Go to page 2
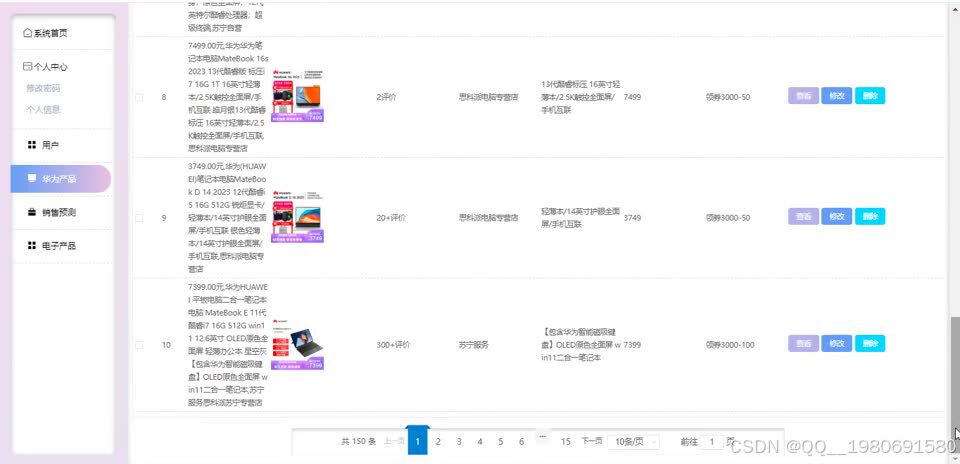The height and width of the screenshot is (464, 960). [x=438, y=441]
